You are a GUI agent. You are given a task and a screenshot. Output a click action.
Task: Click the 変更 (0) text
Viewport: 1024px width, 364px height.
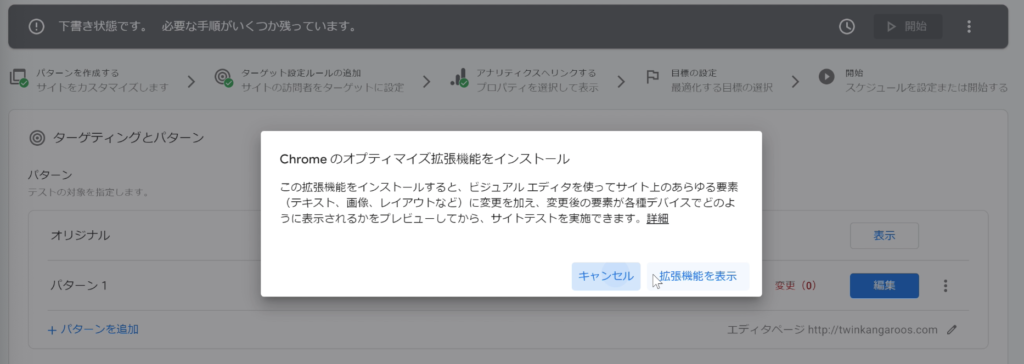pyautogui.click(x=795, y=286)
